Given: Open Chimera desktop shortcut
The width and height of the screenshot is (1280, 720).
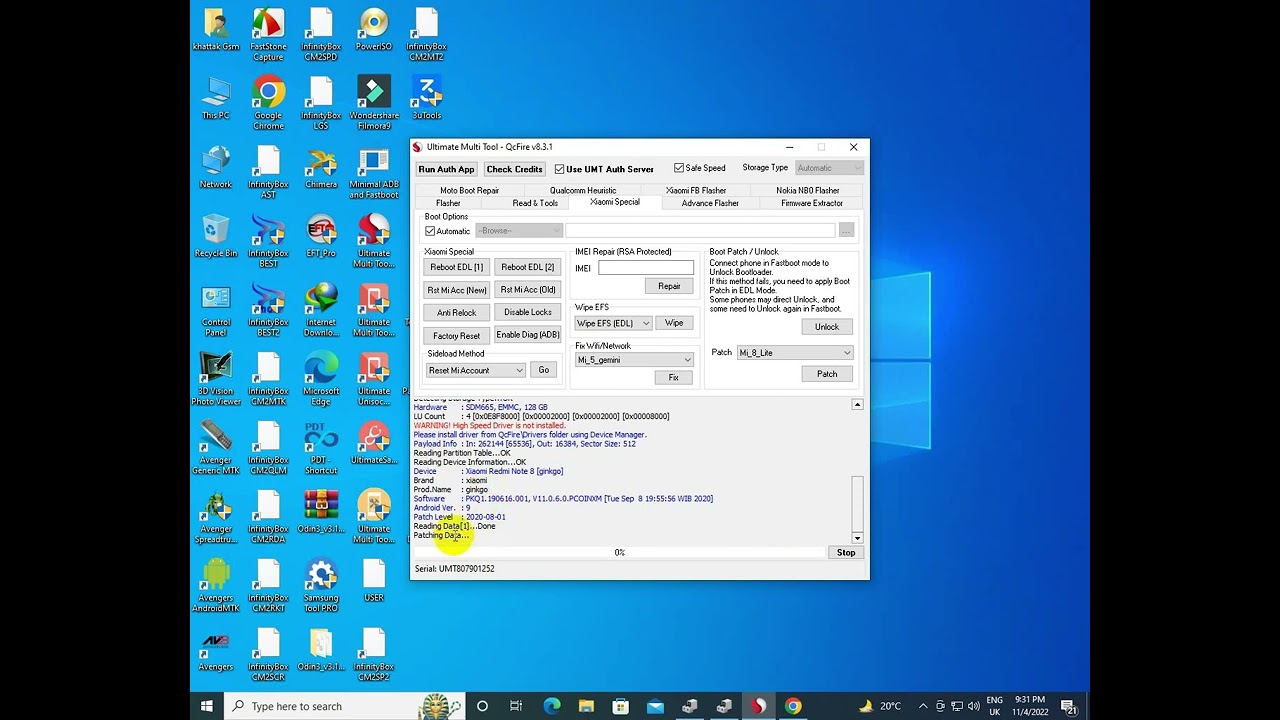Looking at the screenshot, I should [321, 168].
